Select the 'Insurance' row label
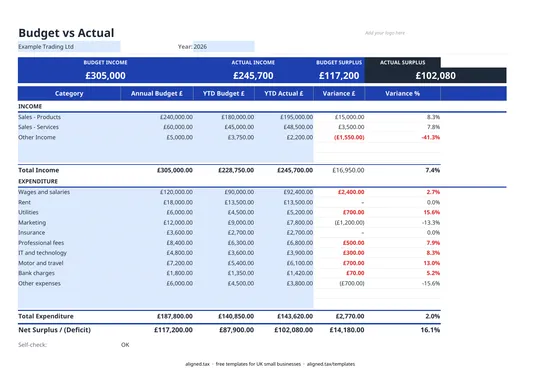 [32, 233]
